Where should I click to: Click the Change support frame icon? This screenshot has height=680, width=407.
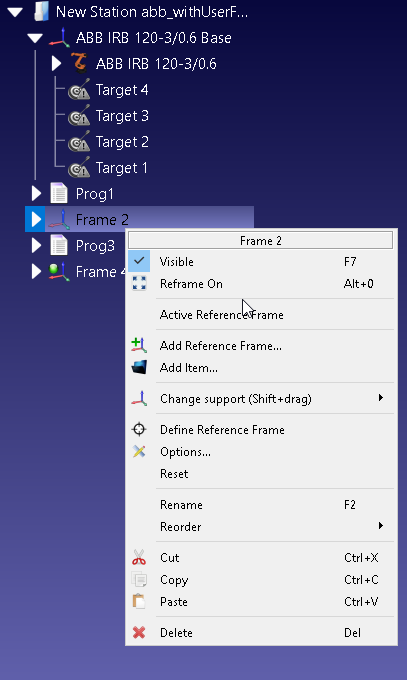click(139, 398)
